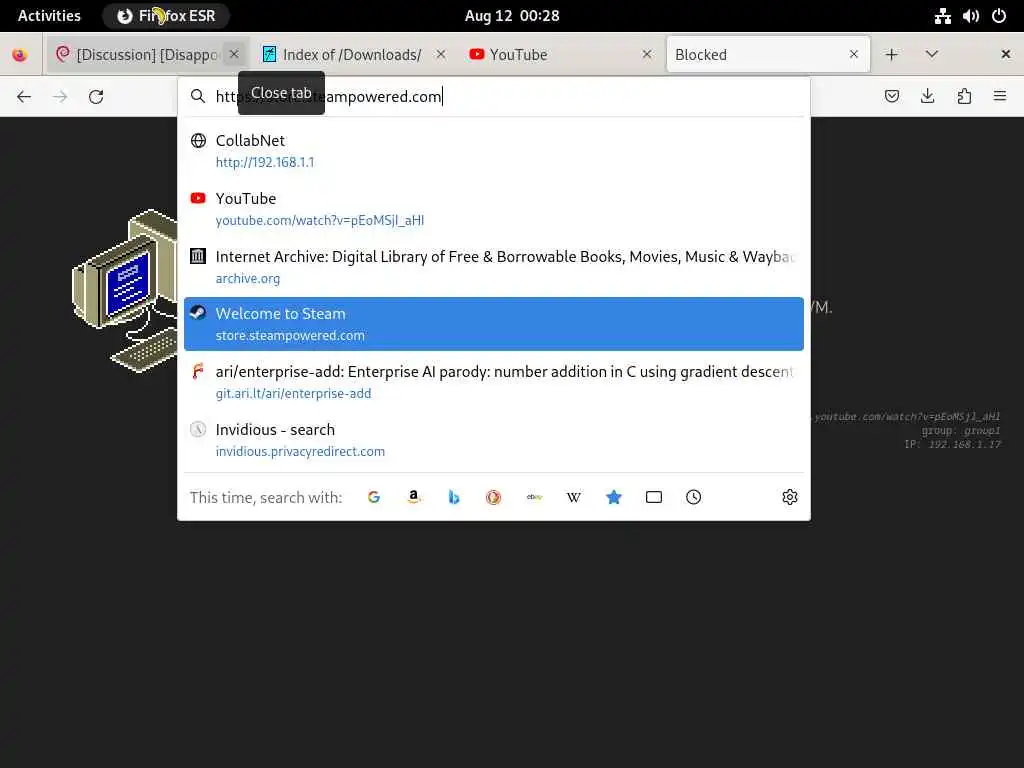Search this time with Bing

(x=454, y=497)
